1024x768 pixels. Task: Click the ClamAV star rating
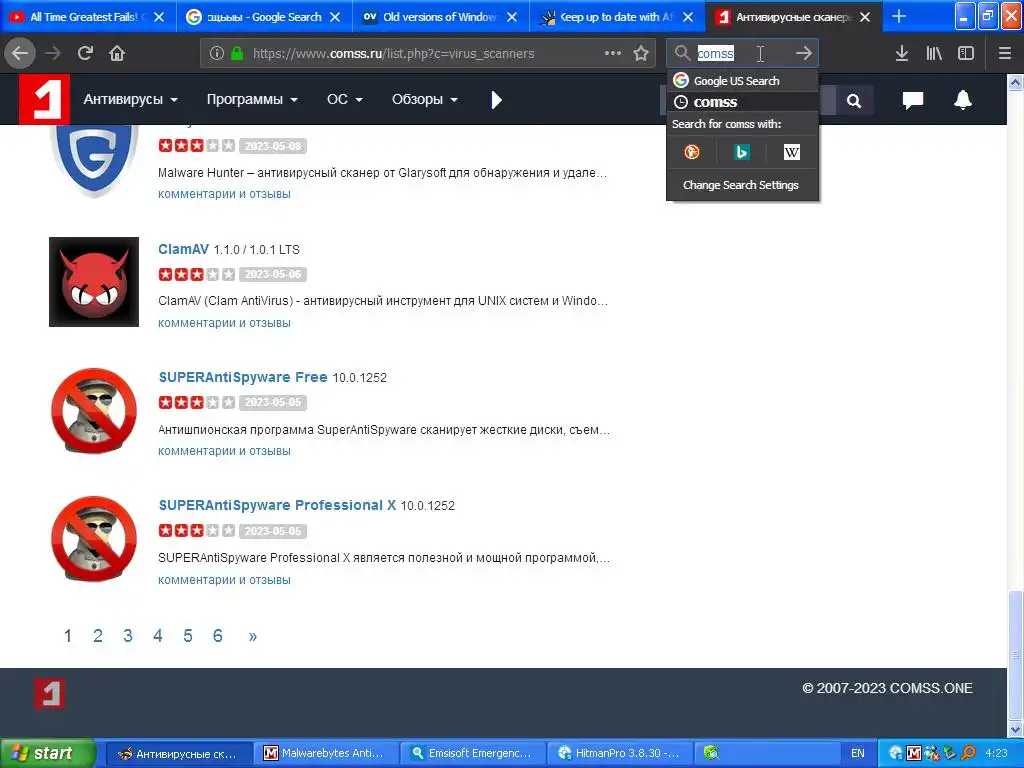pyautogui.click(x=197, y=274)
